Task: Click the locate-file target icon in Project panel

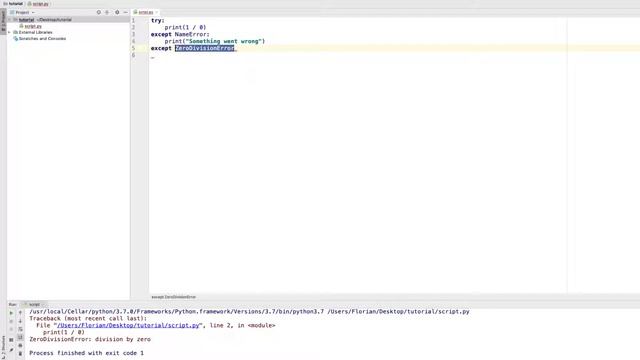Action: [98, 12]
